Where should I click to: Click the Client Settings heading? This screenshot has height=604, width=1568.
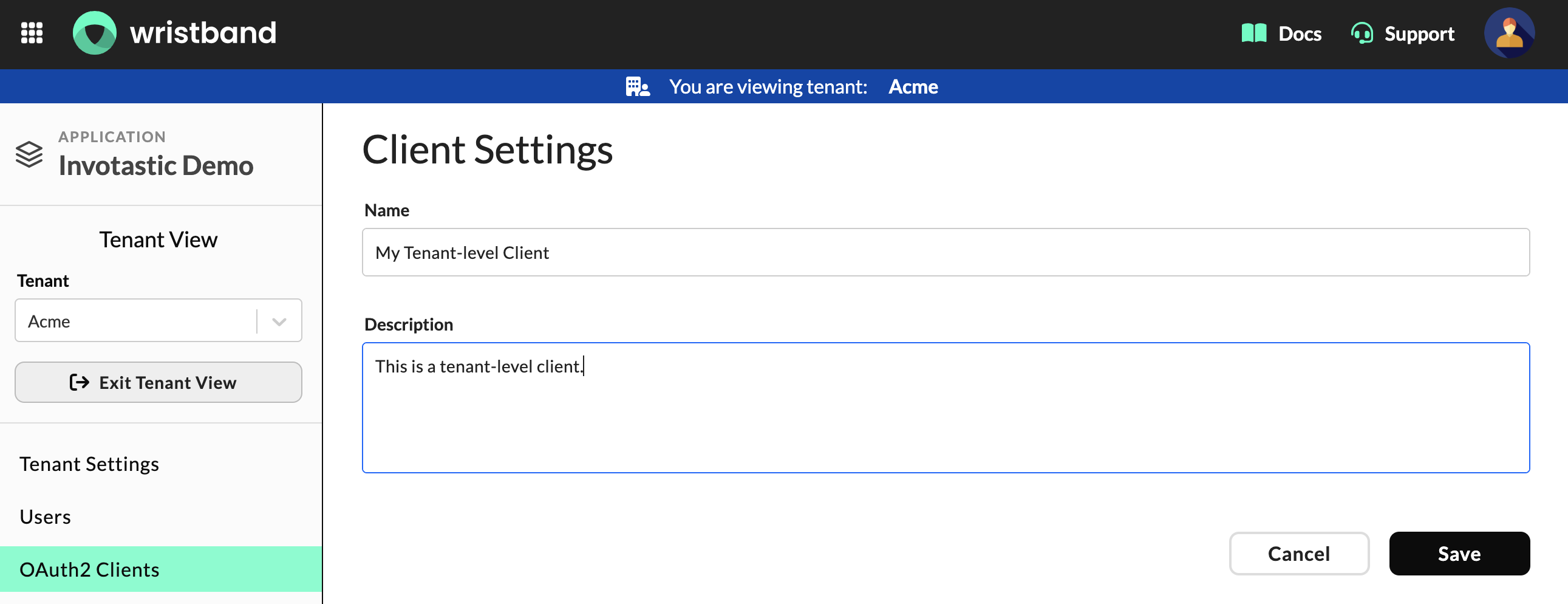click(488, 149)
